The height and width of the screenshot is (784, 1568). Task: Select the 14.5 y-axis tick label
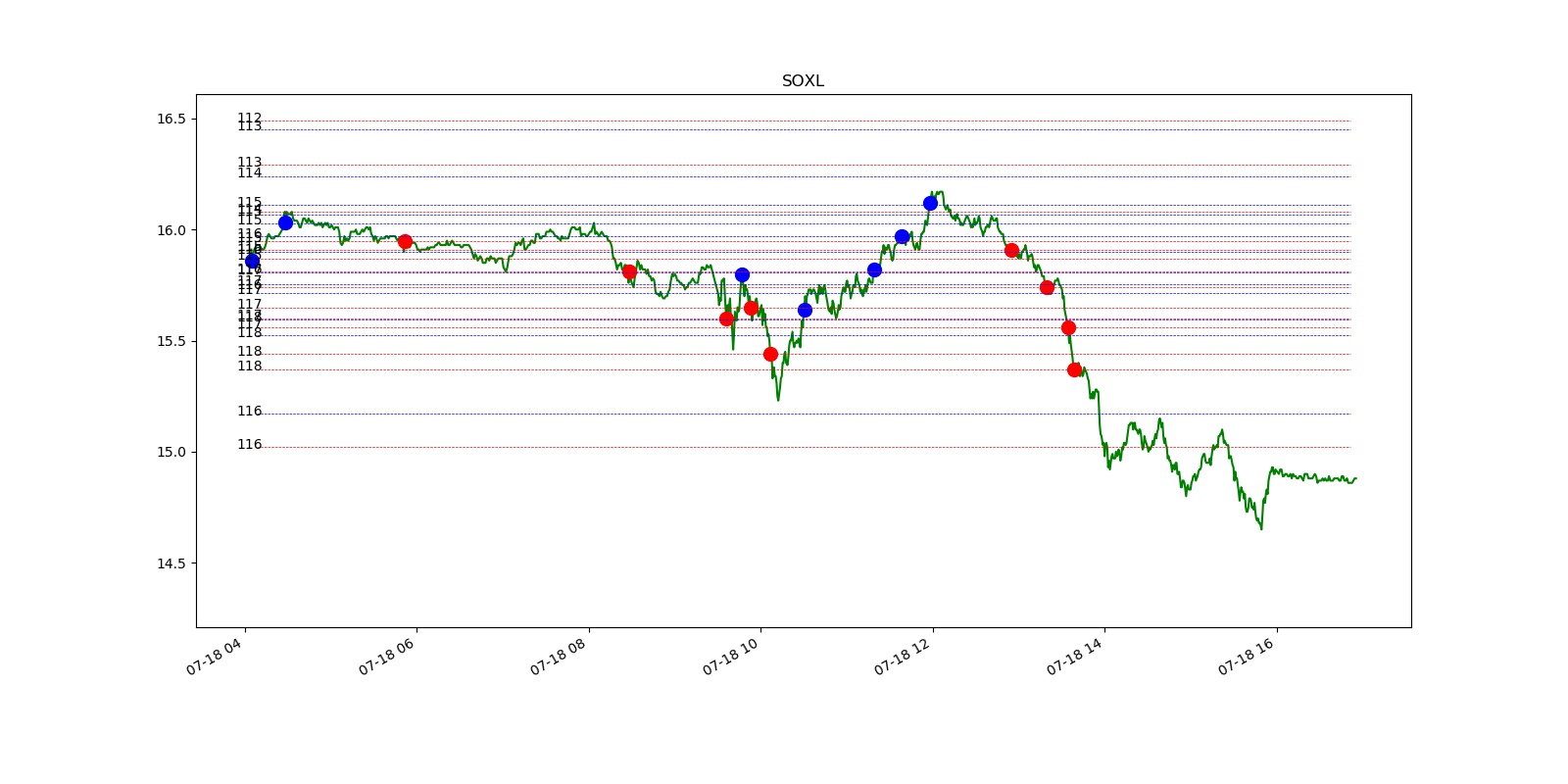[171, 563]
